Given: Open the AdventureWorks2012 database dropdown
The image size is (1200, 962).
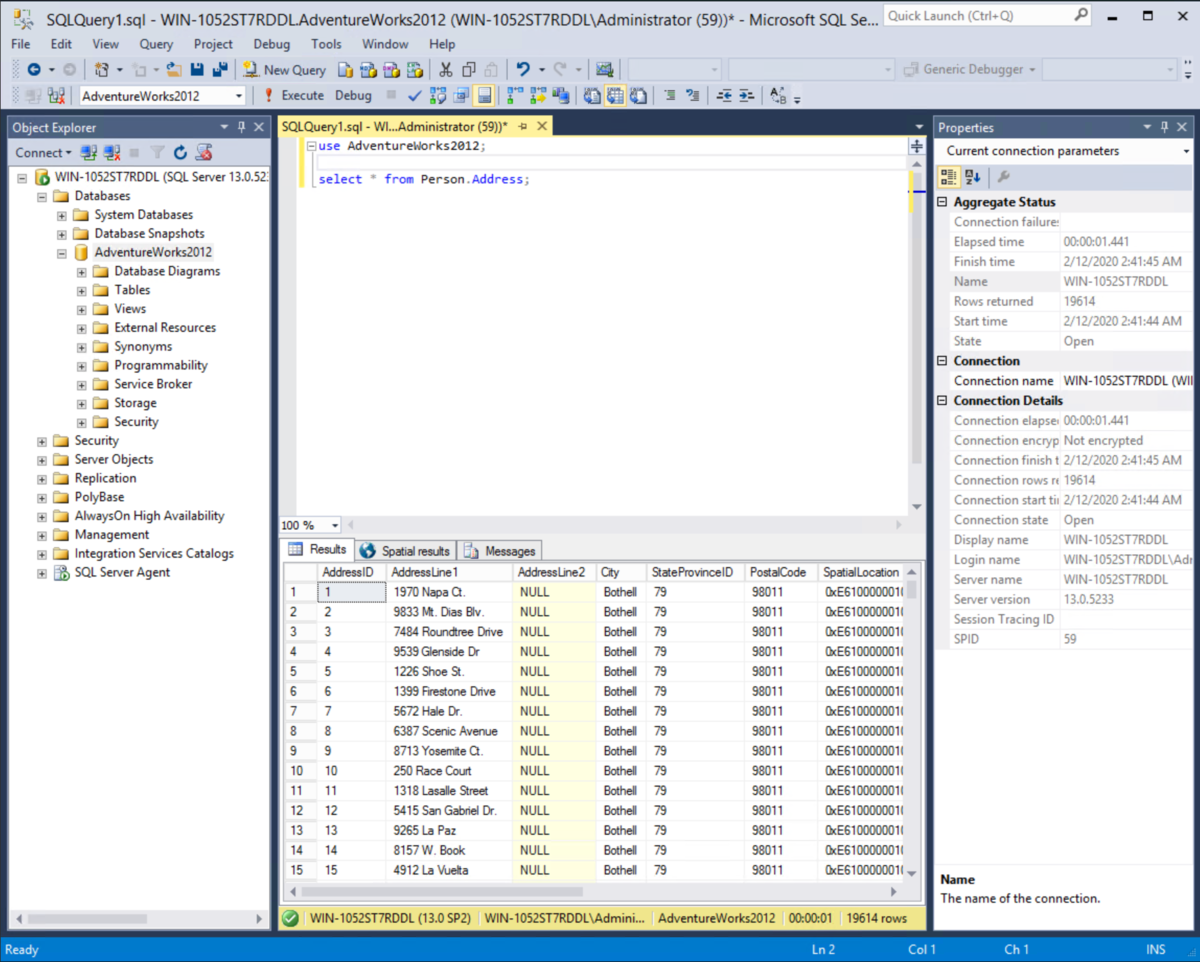Looking at the screenshot, I should pos(239,96).
